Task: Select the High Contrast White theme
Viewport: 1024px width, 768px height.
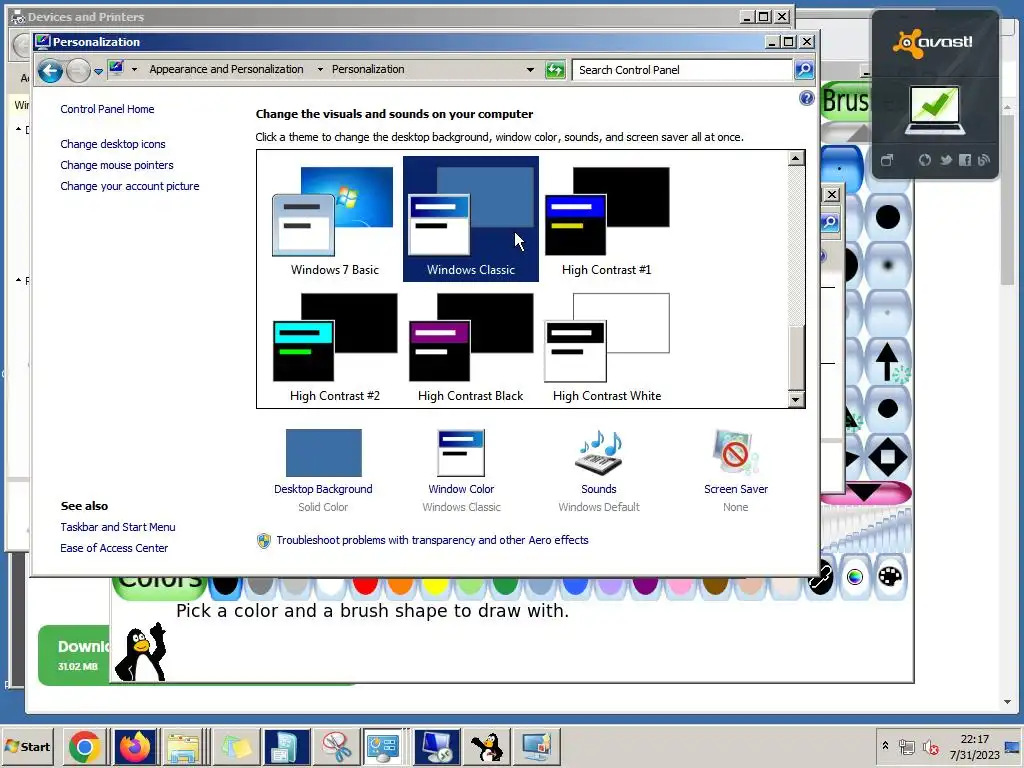Action: pos(607,347)
